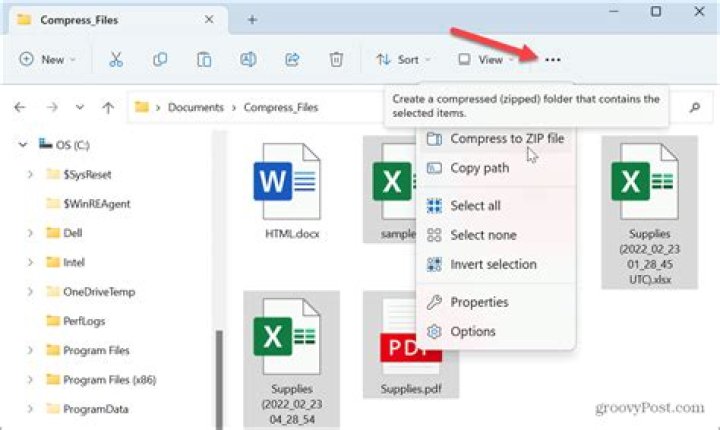
Task: Click the Delete trash can icon
Action: [x=337, y=60]
